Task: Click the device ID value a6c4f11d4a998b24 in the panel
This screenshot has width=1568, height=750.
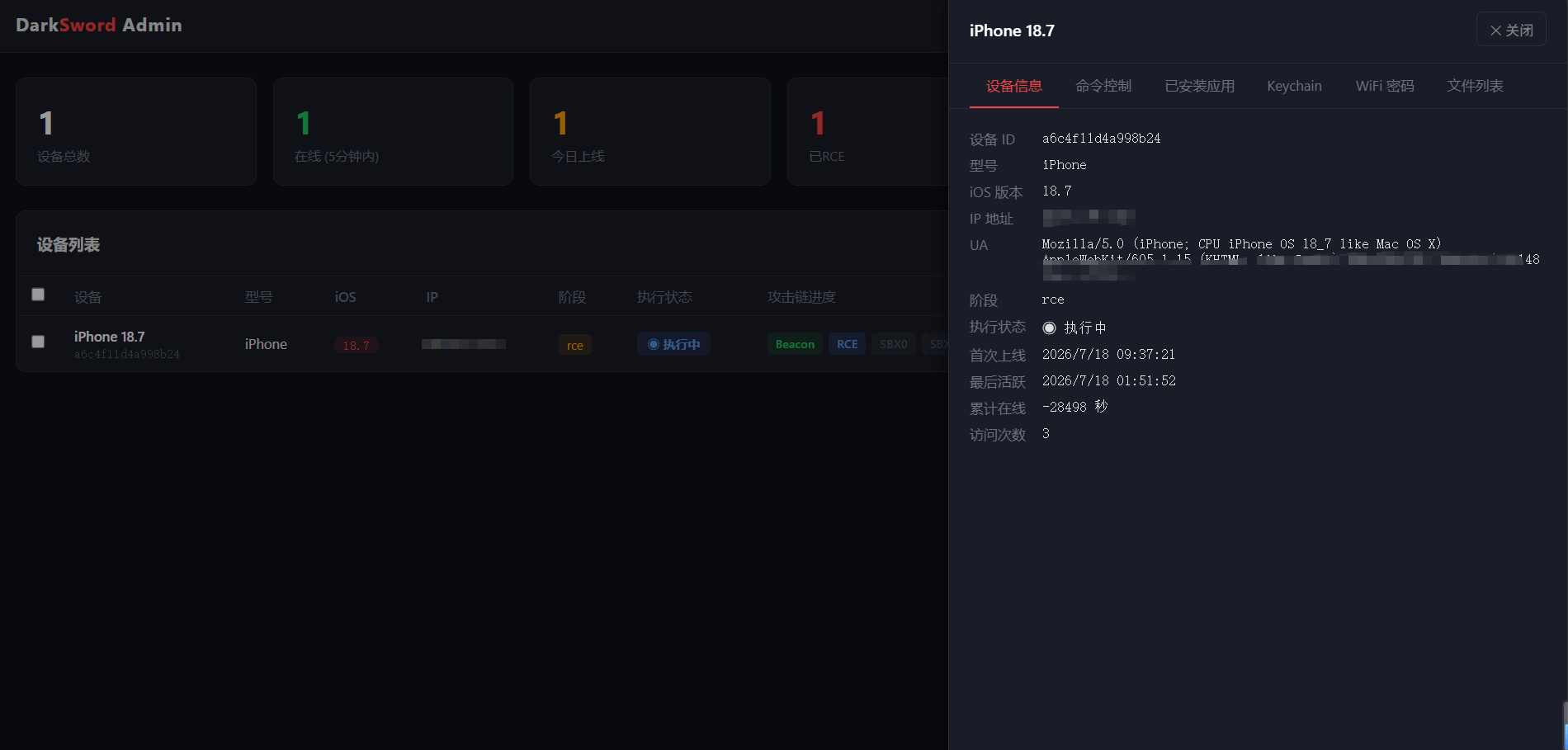Action: pyautogui.click(x=1101, y=139)
